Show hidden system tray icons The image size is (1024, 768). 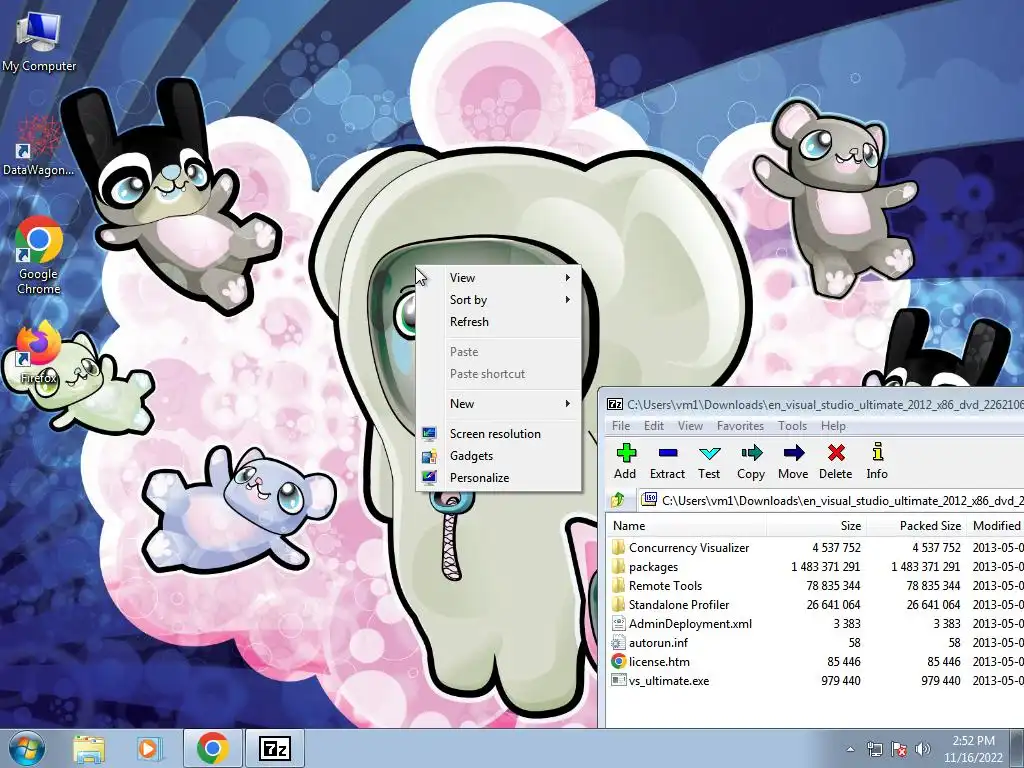tap(850, 749)
